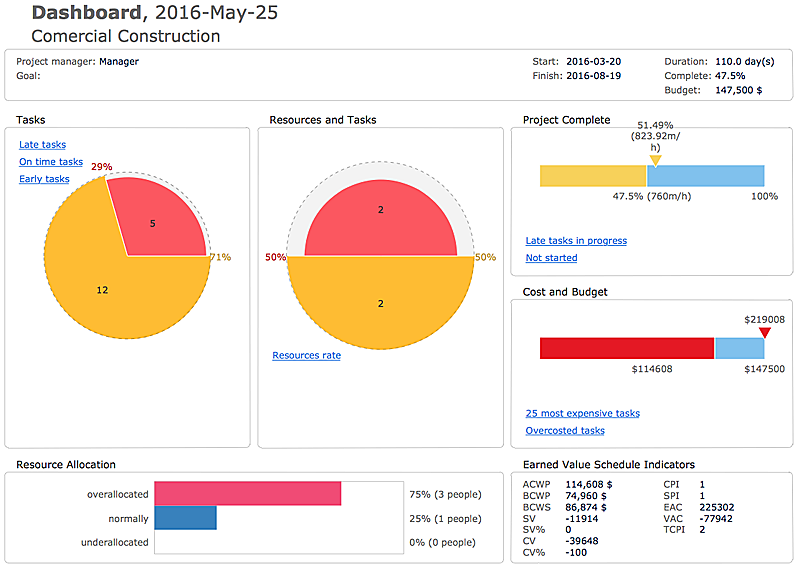The height and width of the screenshot is (577, 800).
Task: Click the yellow triangle marker on Project Complete
Action: pos(655,160)
